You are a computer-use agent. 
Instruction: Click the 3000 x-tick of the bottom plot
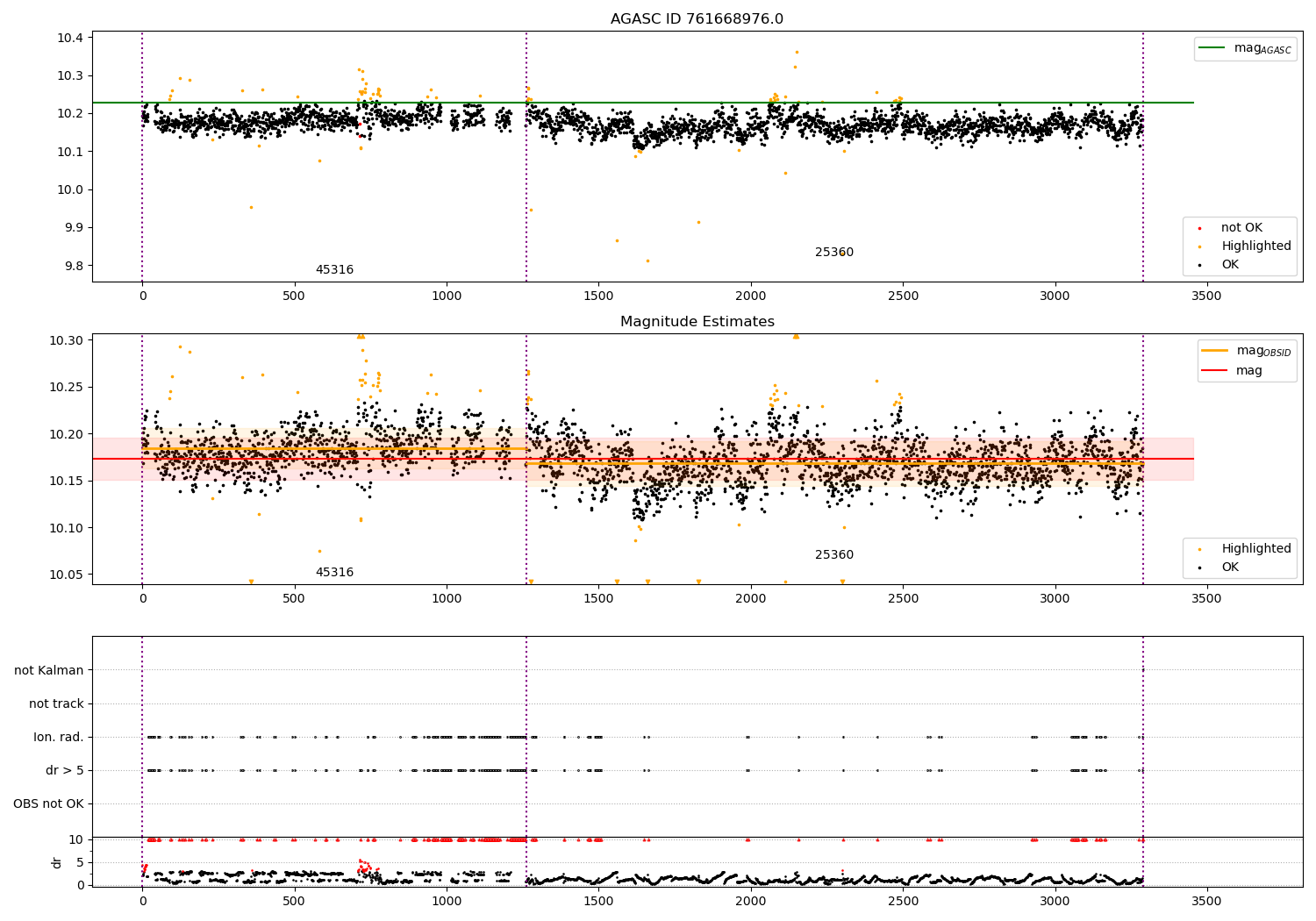click(x=1055, y=902)
